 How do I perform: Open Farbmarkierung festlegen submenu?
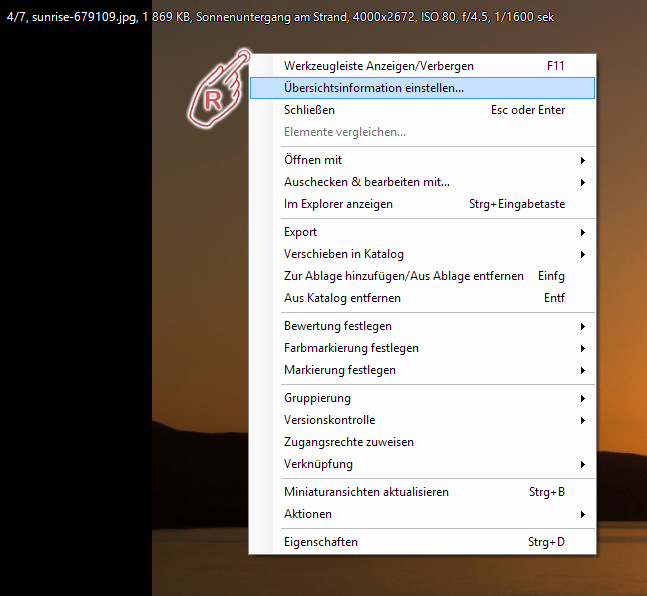422,348
